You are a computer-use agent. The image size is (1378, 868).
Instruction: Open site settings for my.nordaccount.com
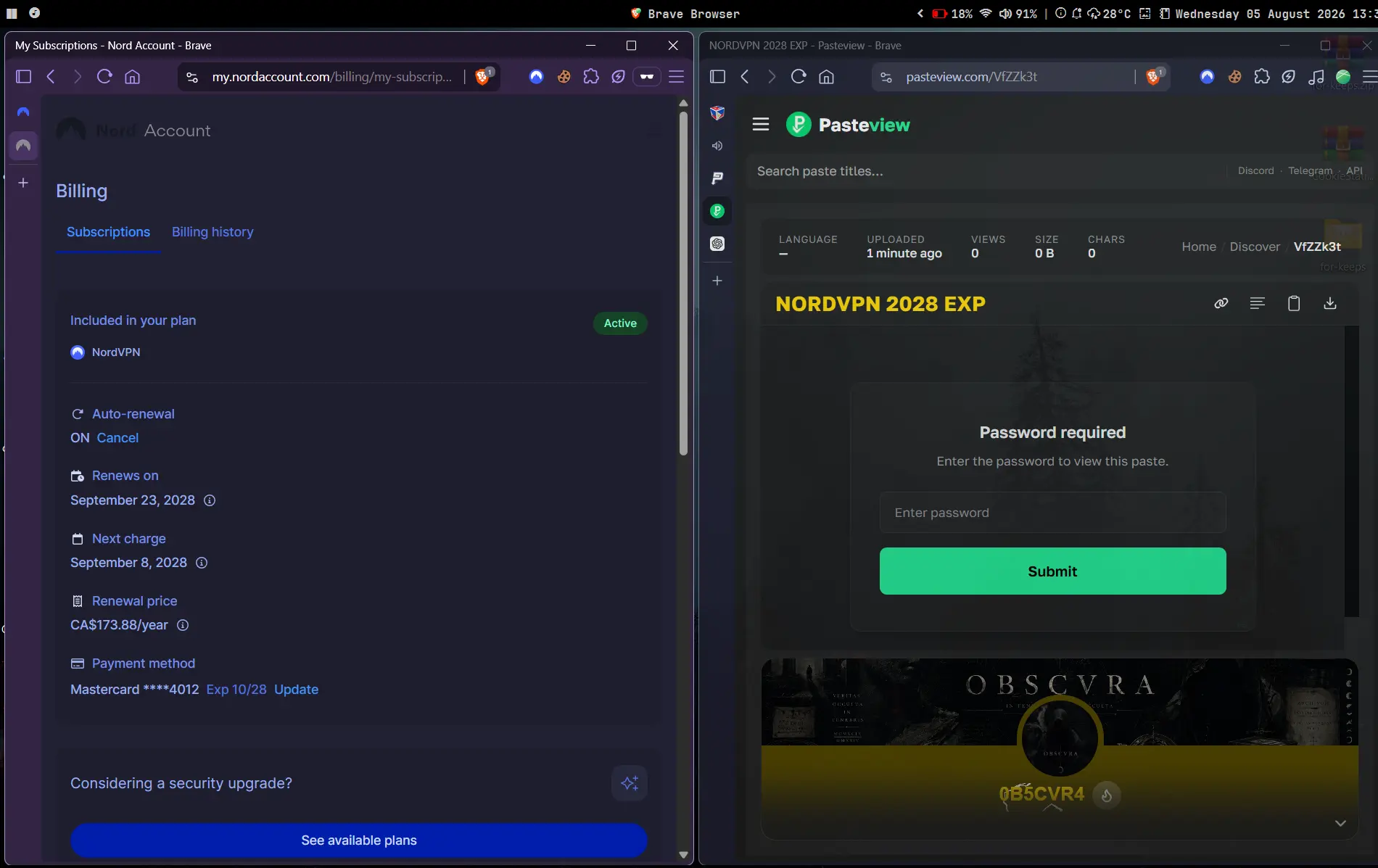tap(192, 77)
